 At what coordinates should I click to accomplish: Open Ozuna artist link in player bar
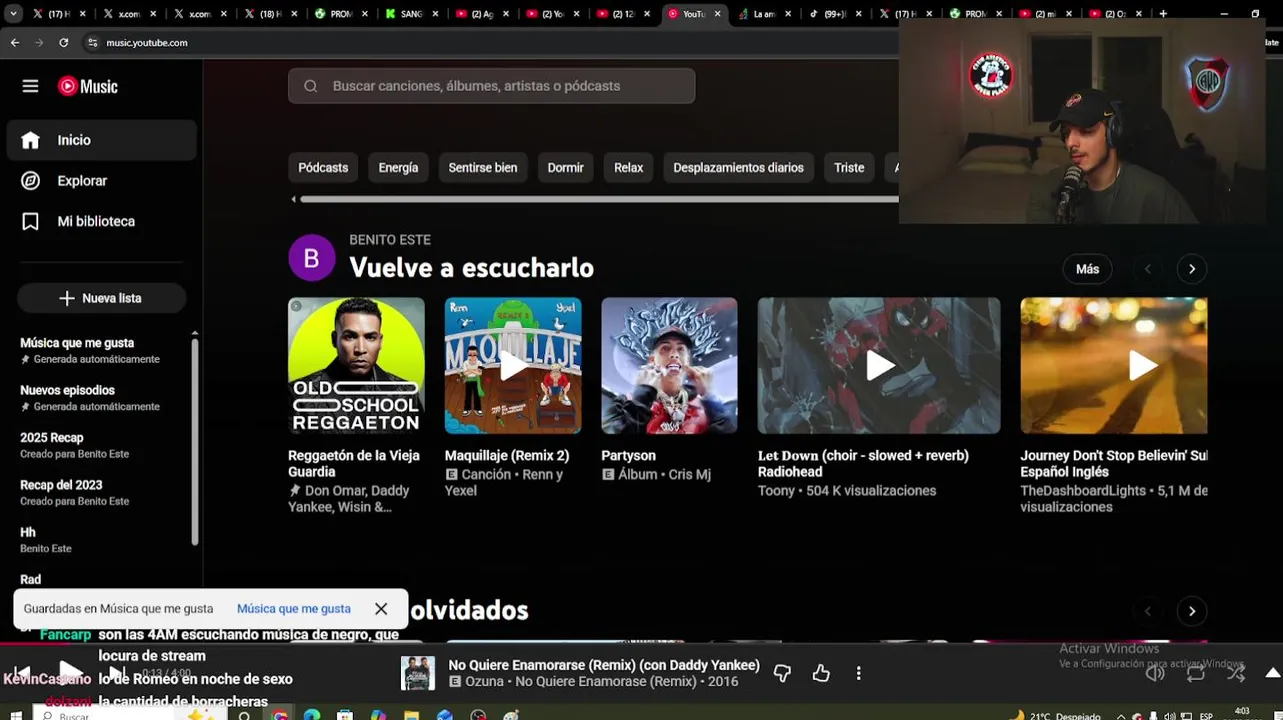pyautogui.click(x=485, y=682)
